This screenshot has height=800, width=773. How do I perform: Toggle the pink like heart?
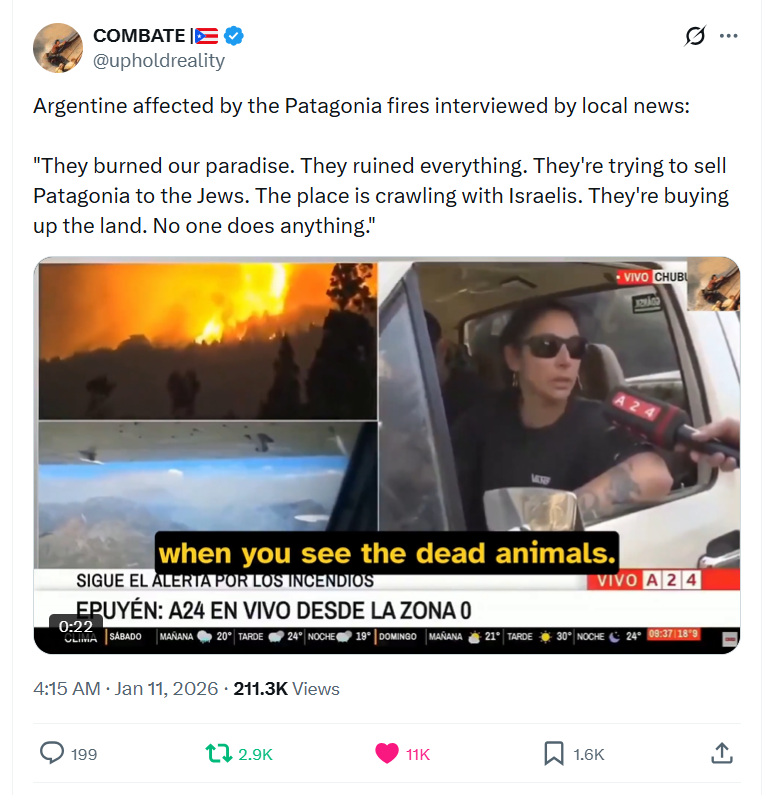387,753
